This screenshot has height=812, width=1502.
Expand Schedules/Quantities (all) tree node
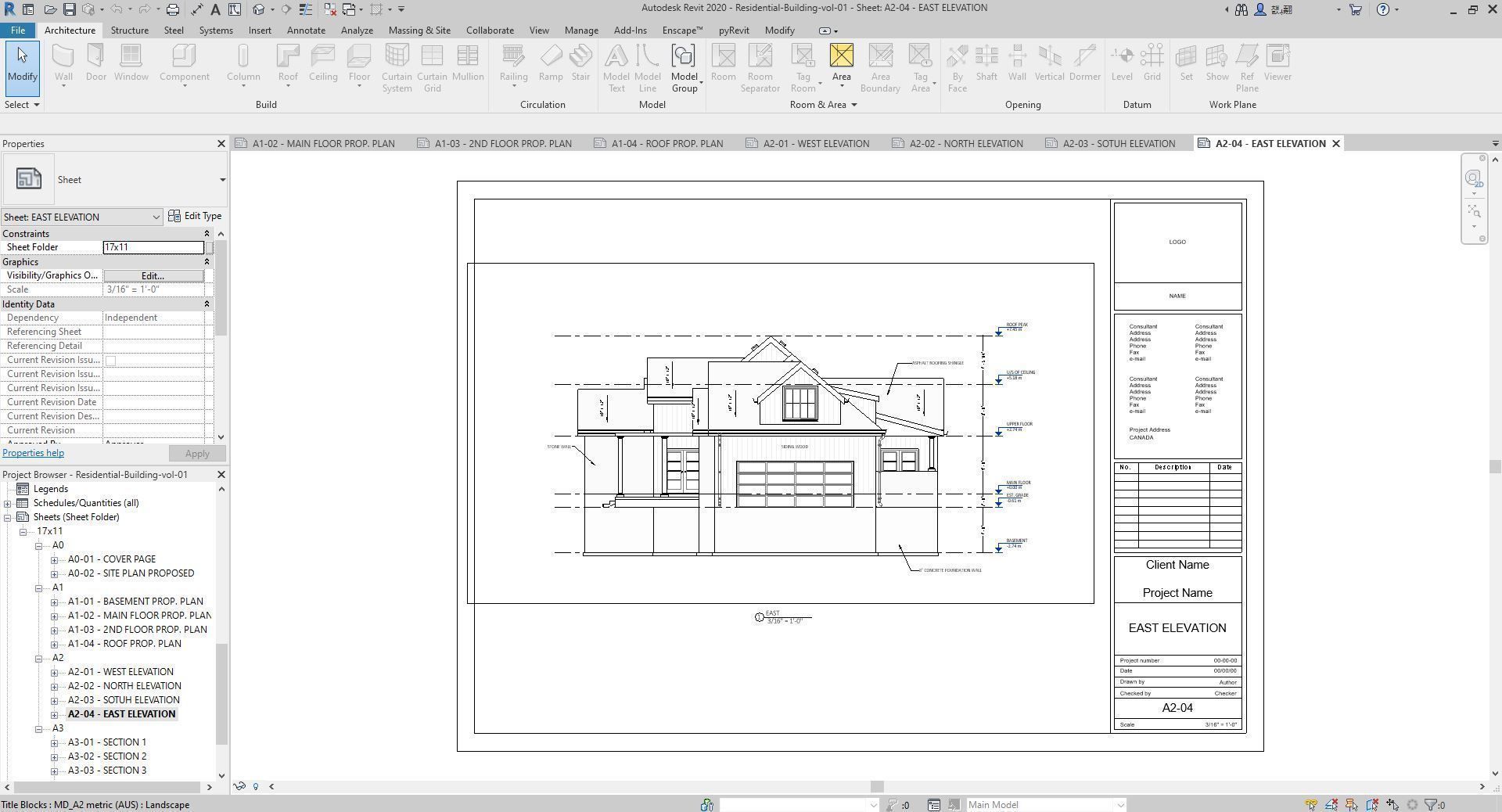click(7, 503)
